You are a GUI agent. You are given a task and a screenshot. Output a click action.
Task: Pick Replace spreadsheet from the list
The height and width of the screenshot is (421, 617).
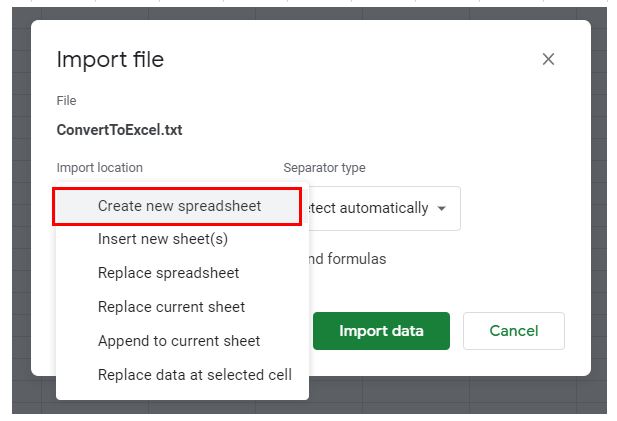[168, 273]
